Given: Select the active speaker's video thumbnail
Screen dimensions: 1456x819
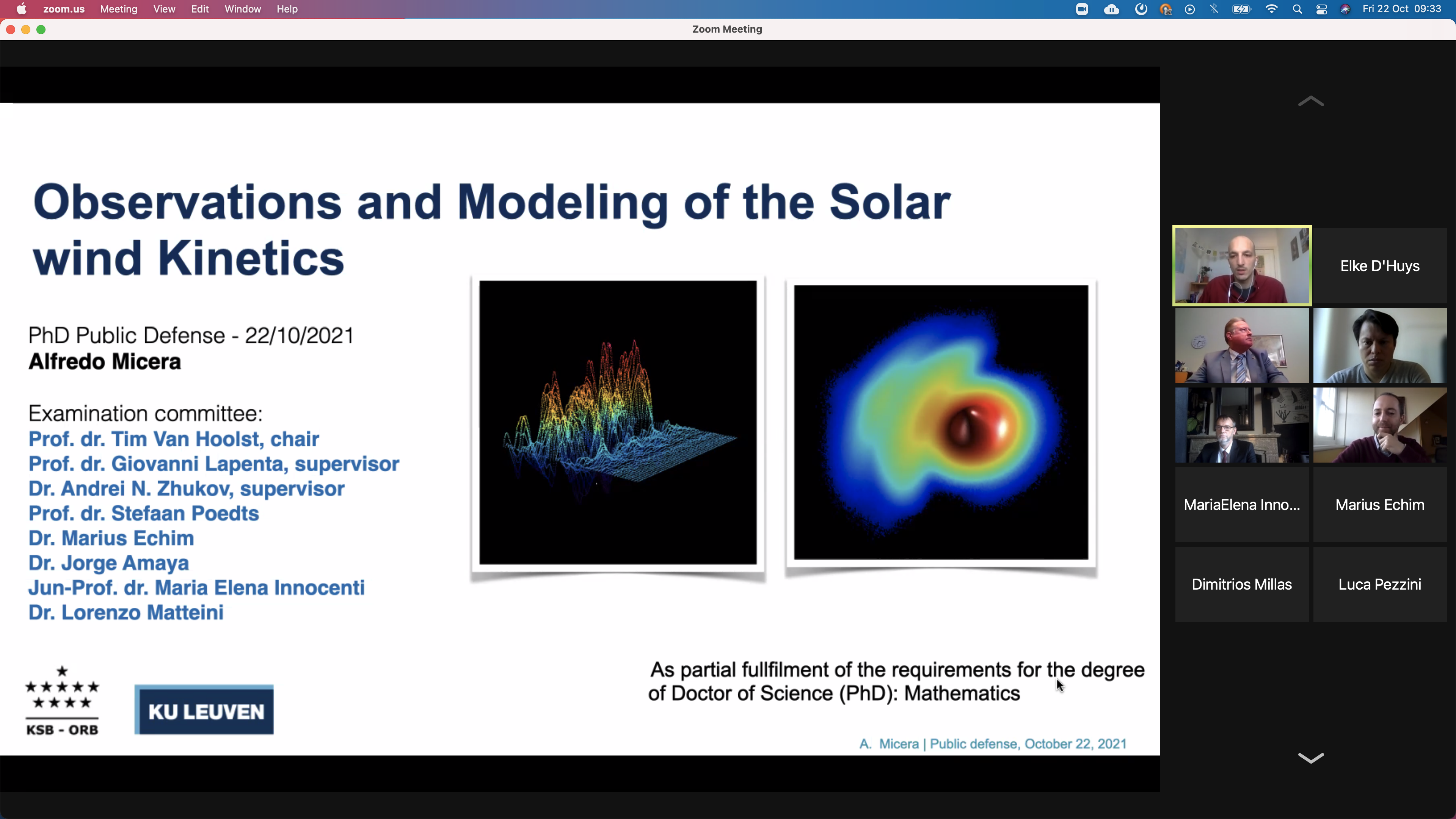Looking at the screenshot, I should [x=1242, y=266].
